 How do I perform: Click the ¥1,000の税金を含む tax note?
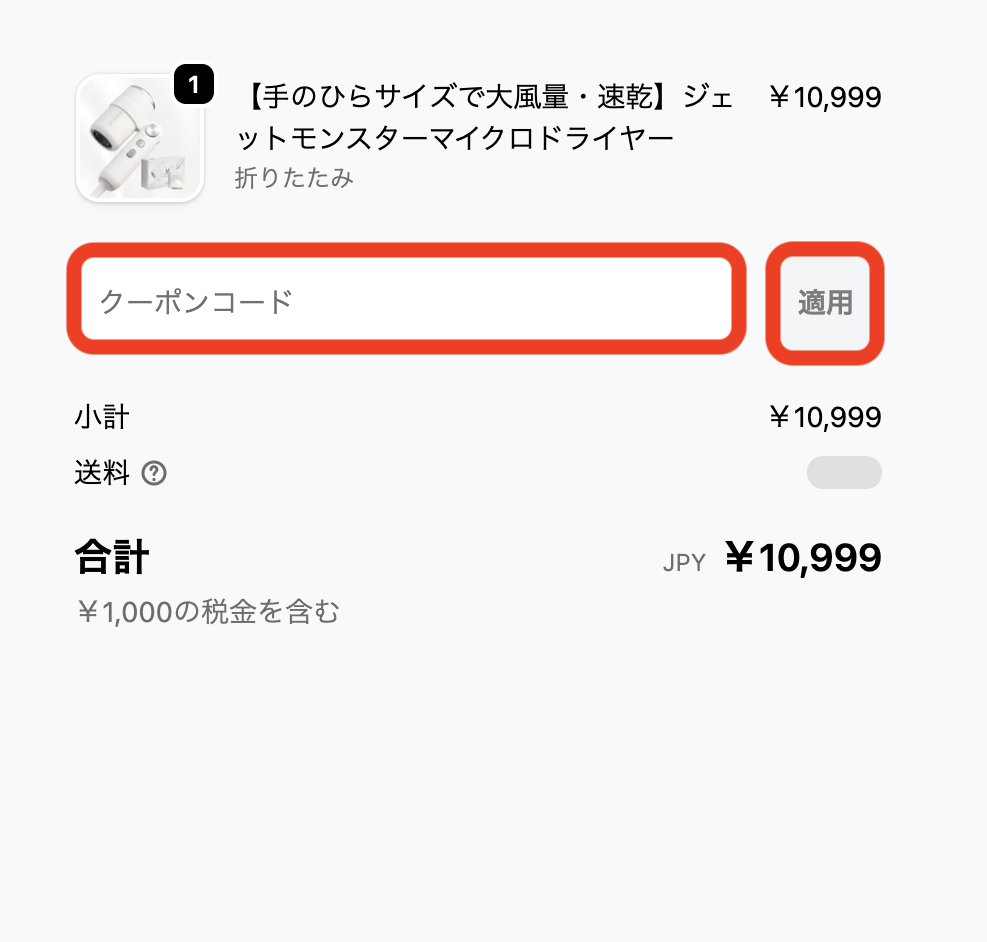[208, 611]
